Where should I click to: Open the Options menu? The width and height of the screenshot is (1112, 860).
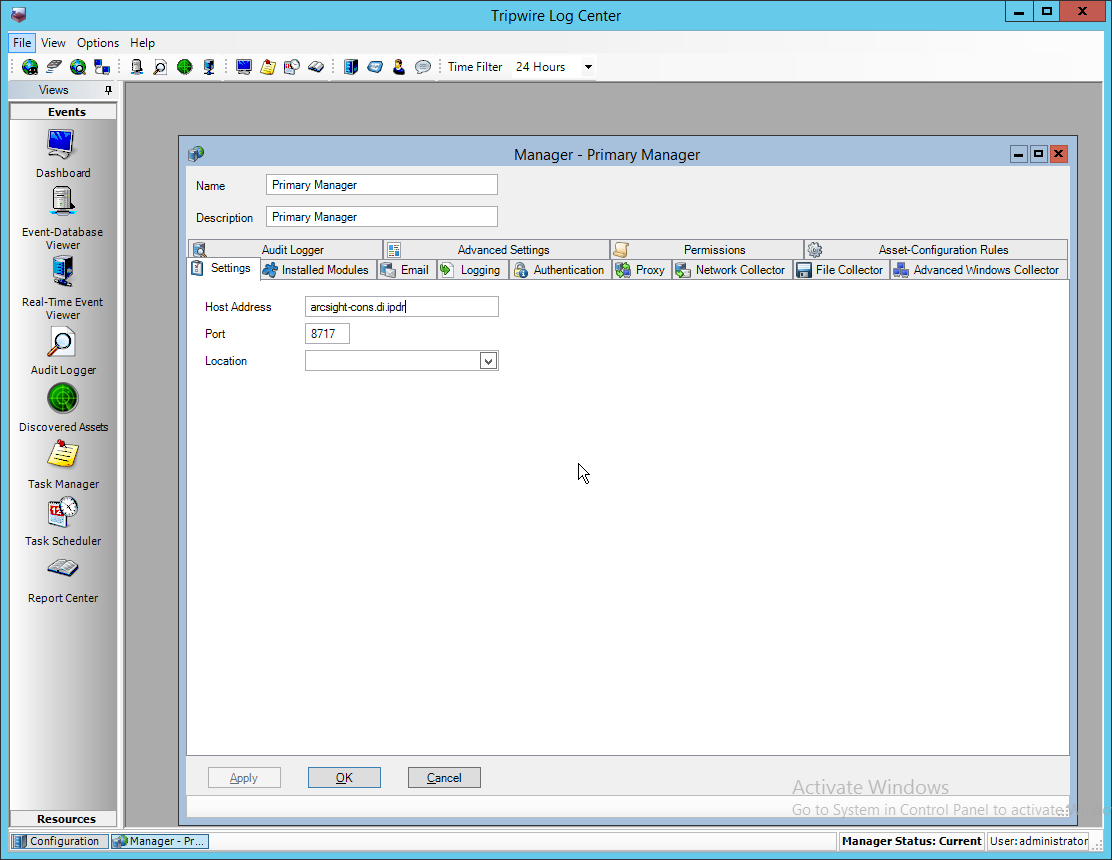point(98,43)
